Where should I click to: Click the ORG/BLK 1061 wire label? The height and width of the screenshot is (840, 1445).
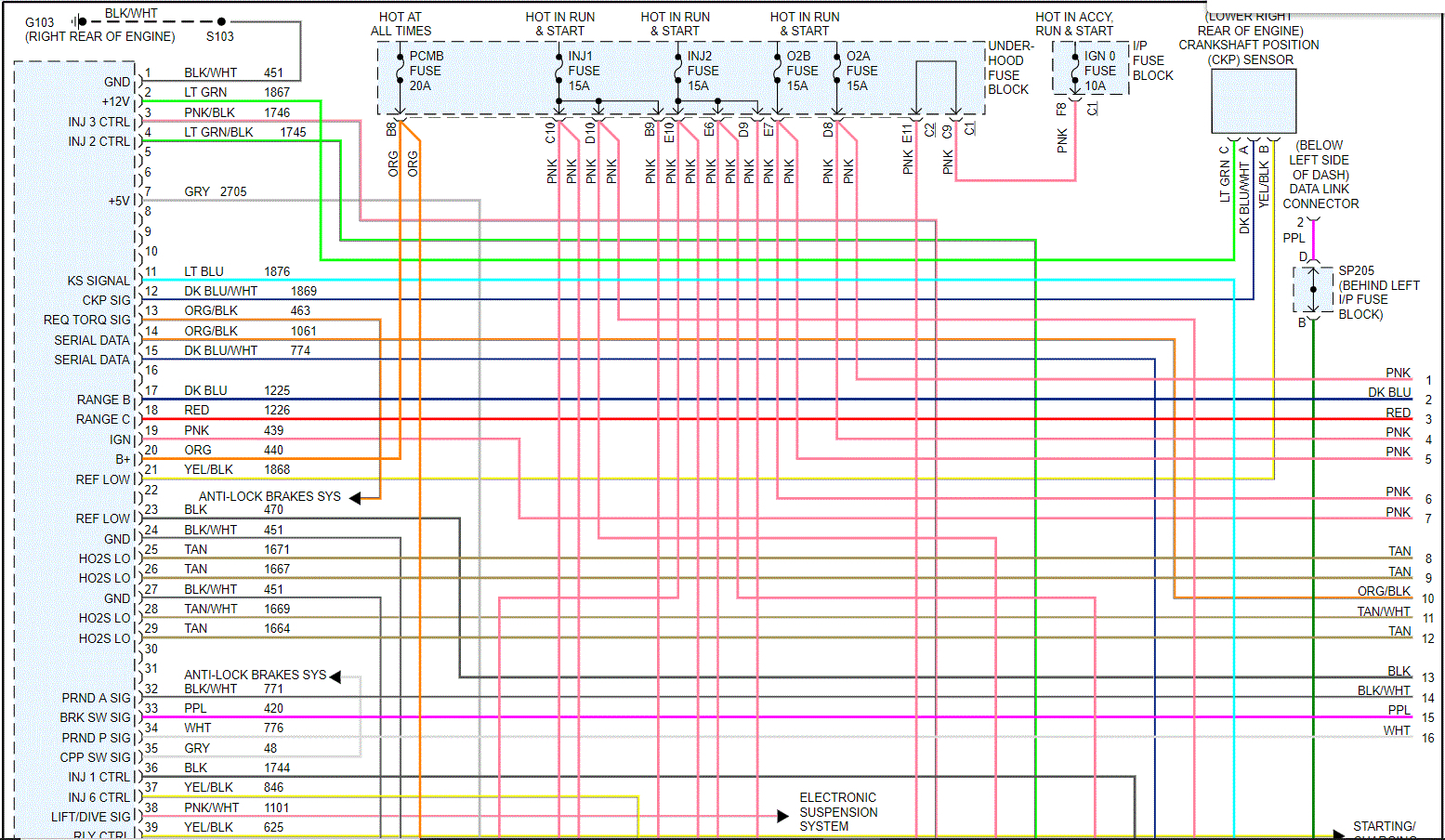click(x=251, y=331)
